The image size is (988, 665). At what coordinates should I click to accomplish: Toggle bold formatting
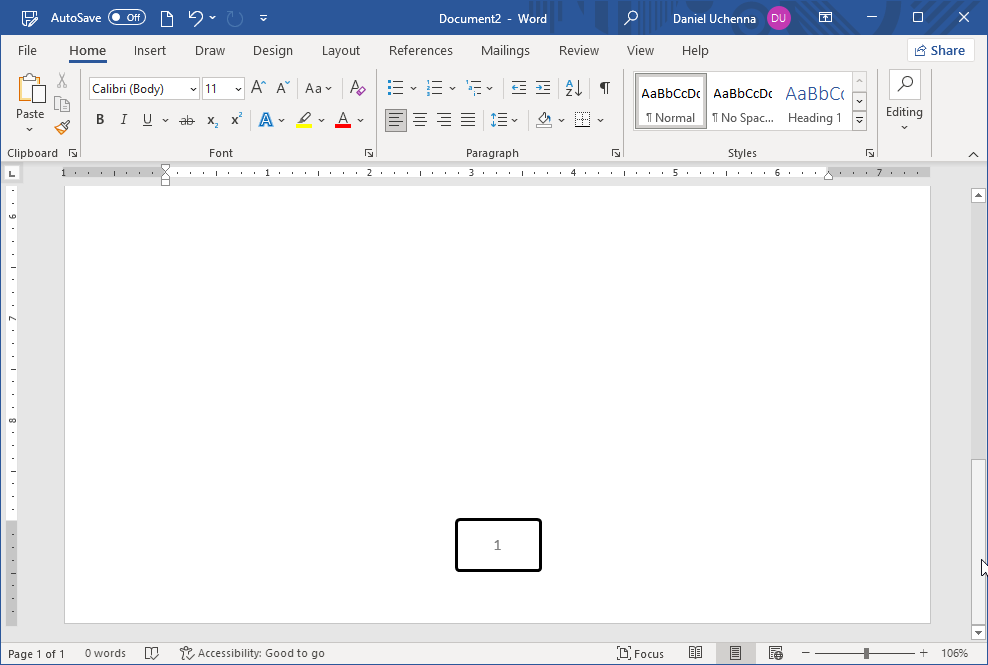[x=100, y=120]
